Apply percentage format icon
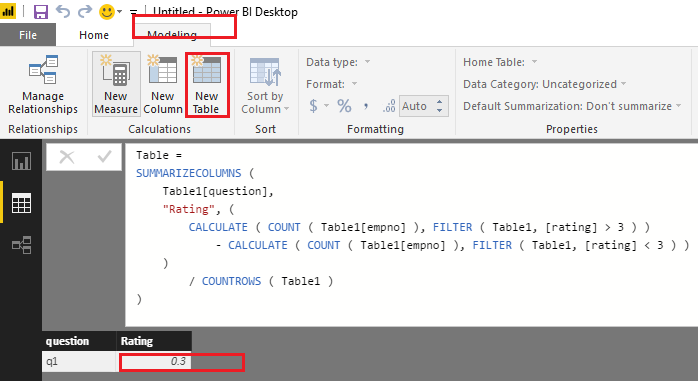This screenshot has height=381, width=698. pos(344,106)
